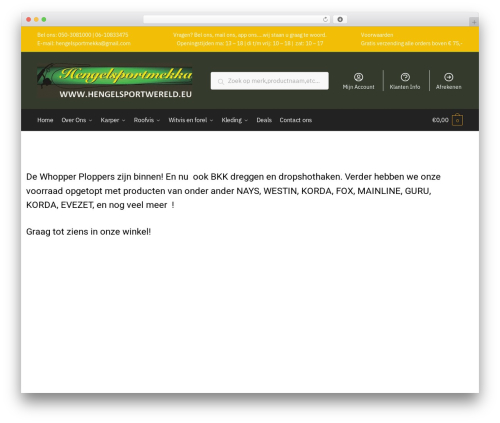Click the macOS yellow minimize button
Screen dimensions: 500x423
pos(36,19)
